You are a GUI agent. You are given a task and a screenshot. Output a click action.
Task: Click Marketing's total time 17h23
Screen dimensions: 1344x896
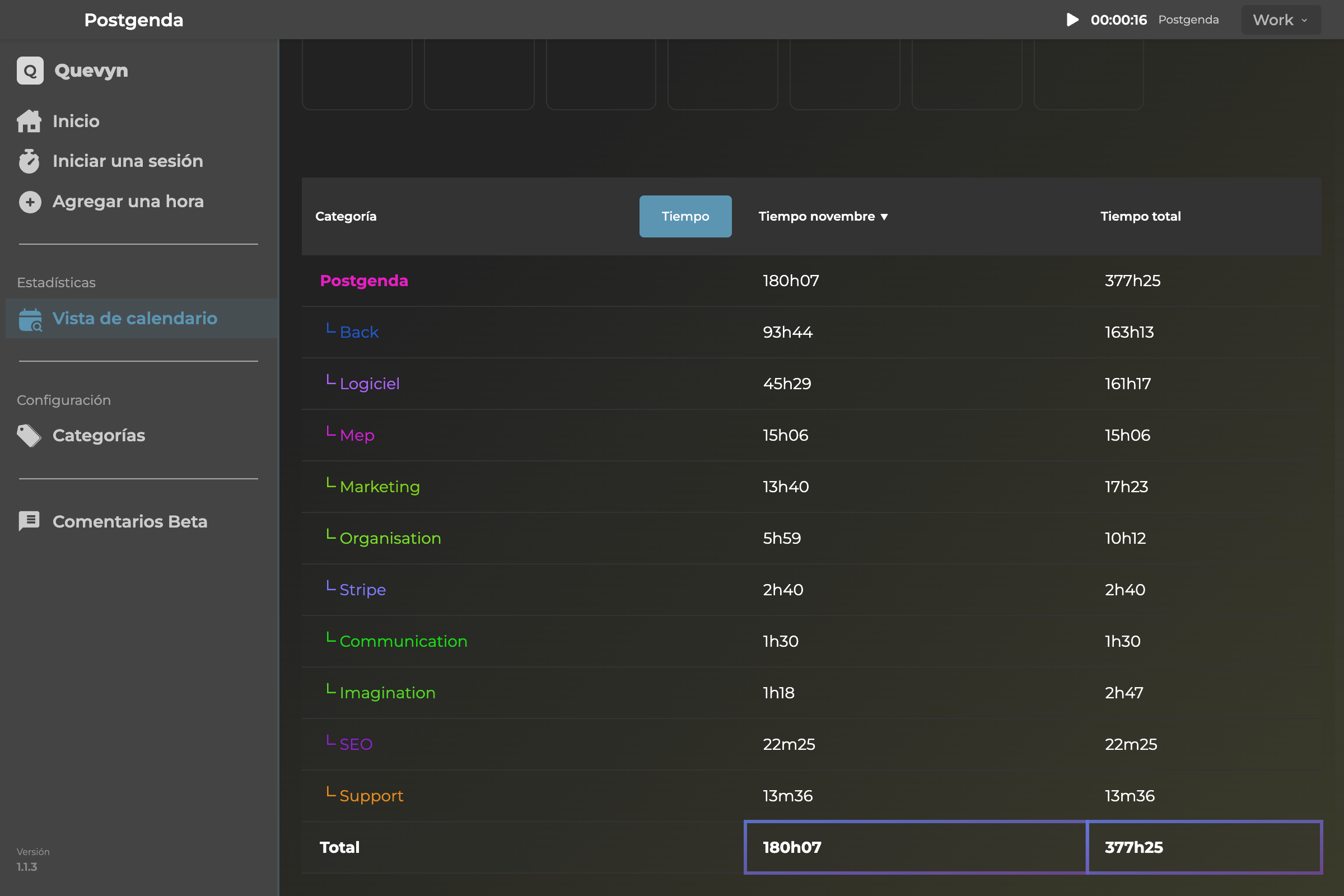[1126, 487]
